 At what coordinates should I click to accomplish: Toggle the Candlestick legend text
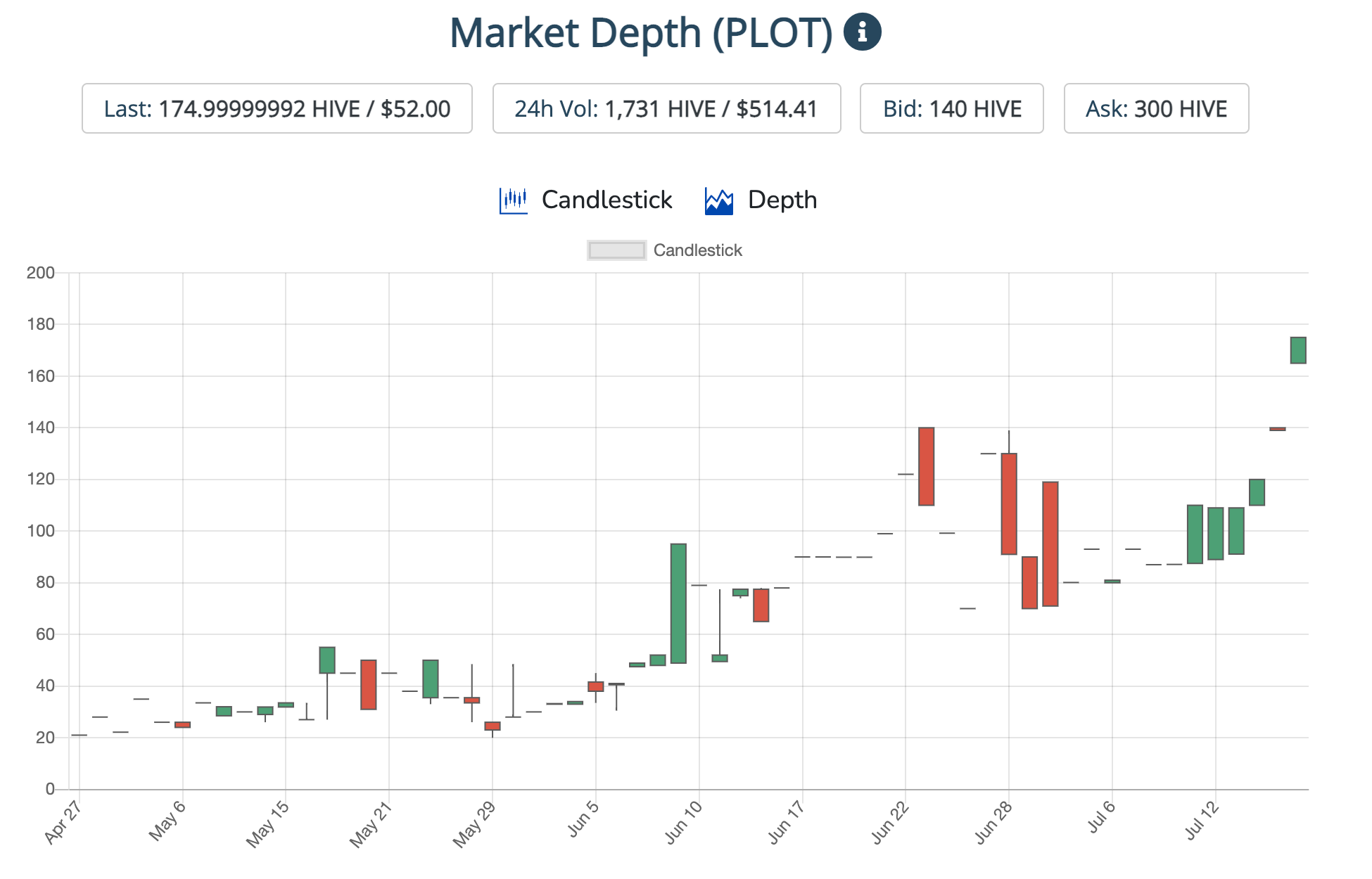697,250
